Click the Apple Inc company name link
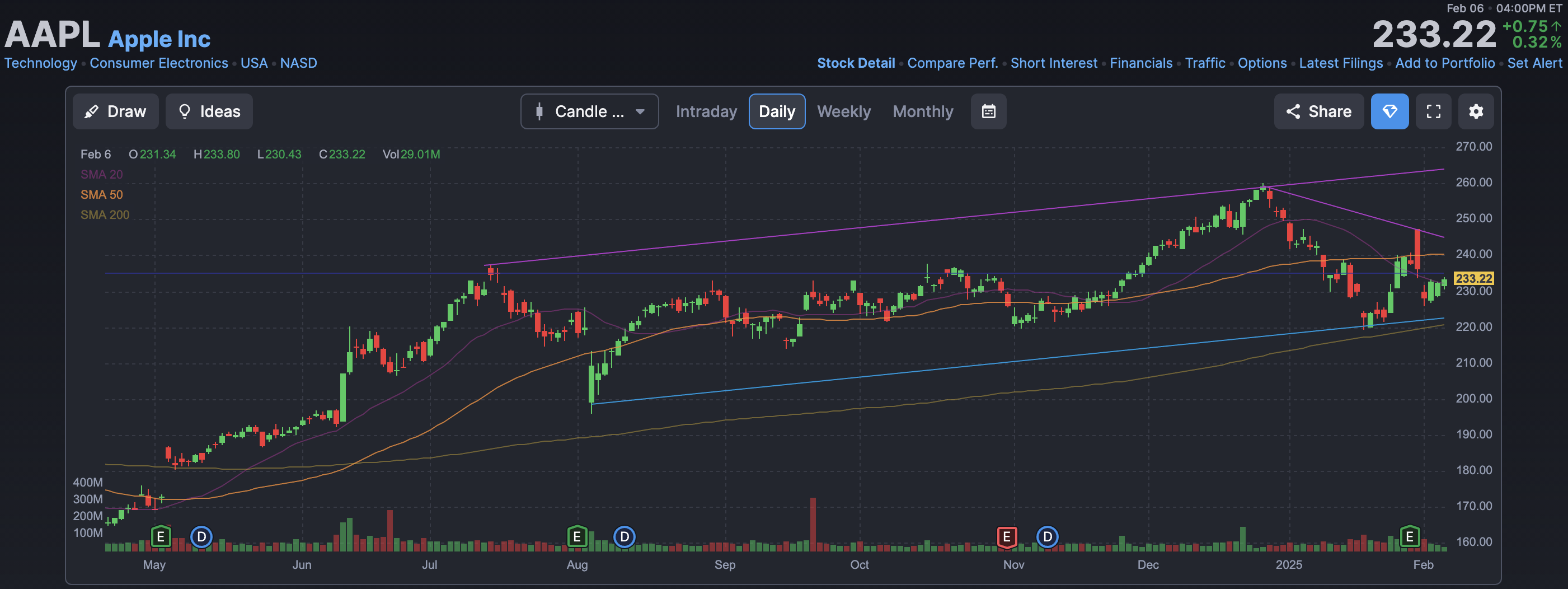The height and width of the screenshot is (589, 1568). [159, 39]
